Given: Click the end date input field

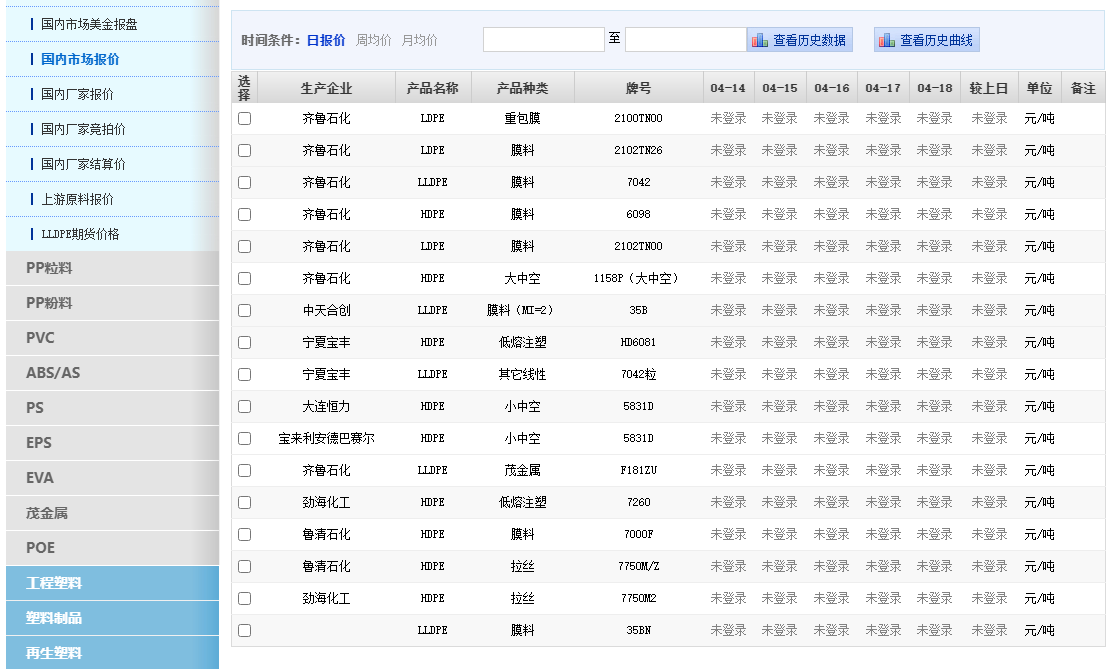Looking at the screenshot, I should tap(685, 40).
